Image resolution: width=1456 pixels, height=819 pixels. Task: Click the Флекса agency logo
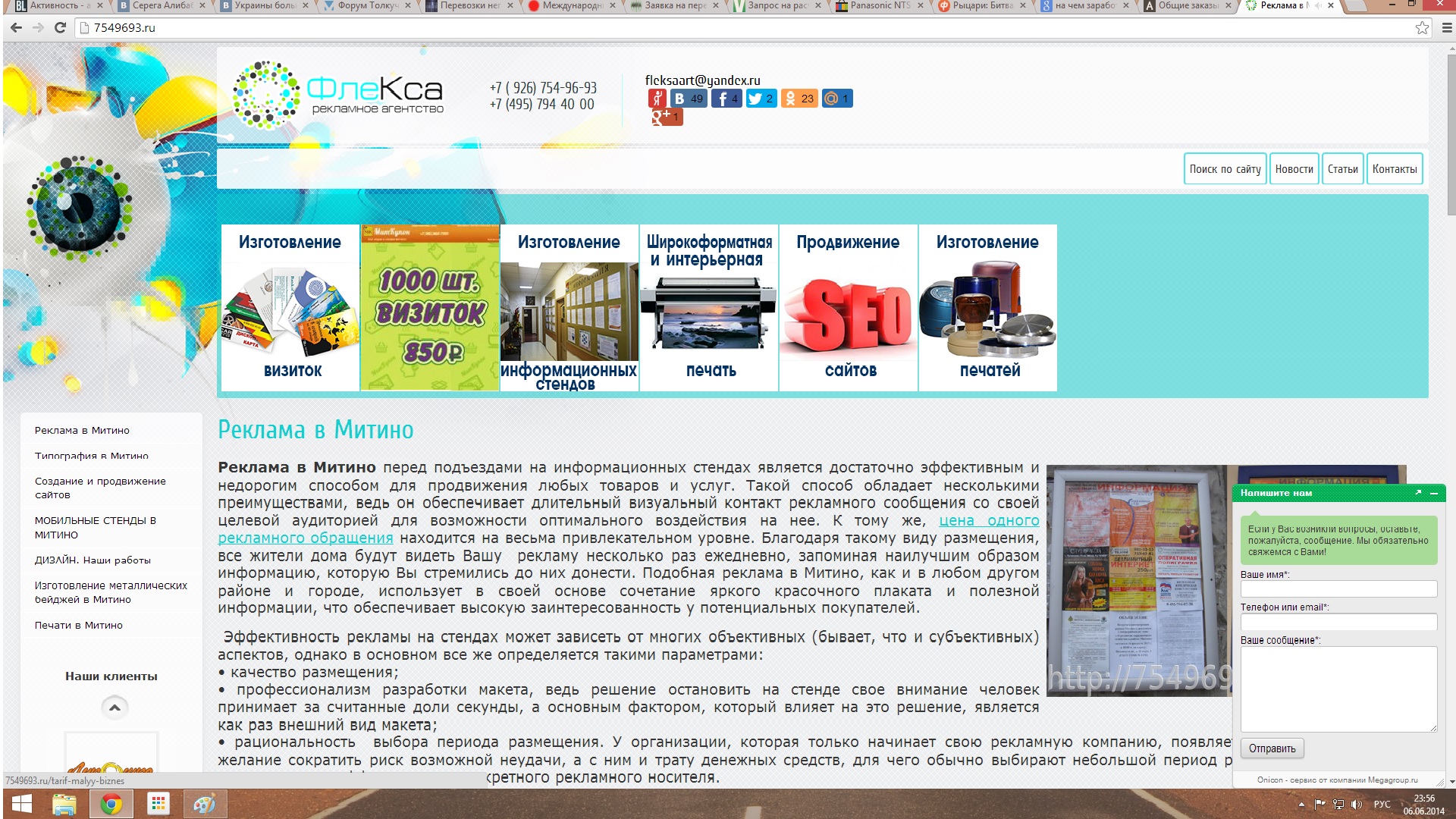(x=337, y=95)
